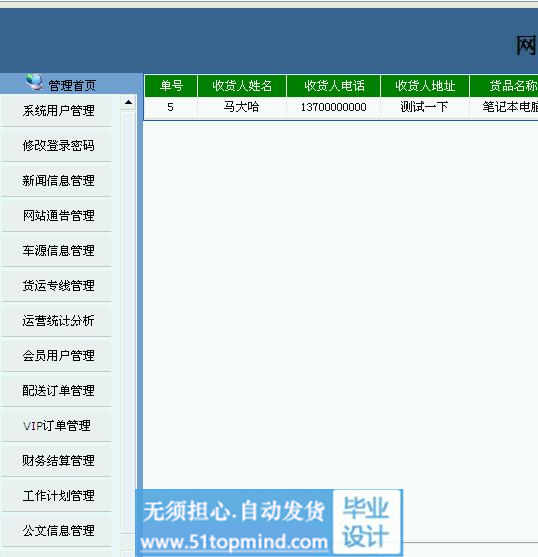Click the globe icon beside 管理首页

pos(34,81)
